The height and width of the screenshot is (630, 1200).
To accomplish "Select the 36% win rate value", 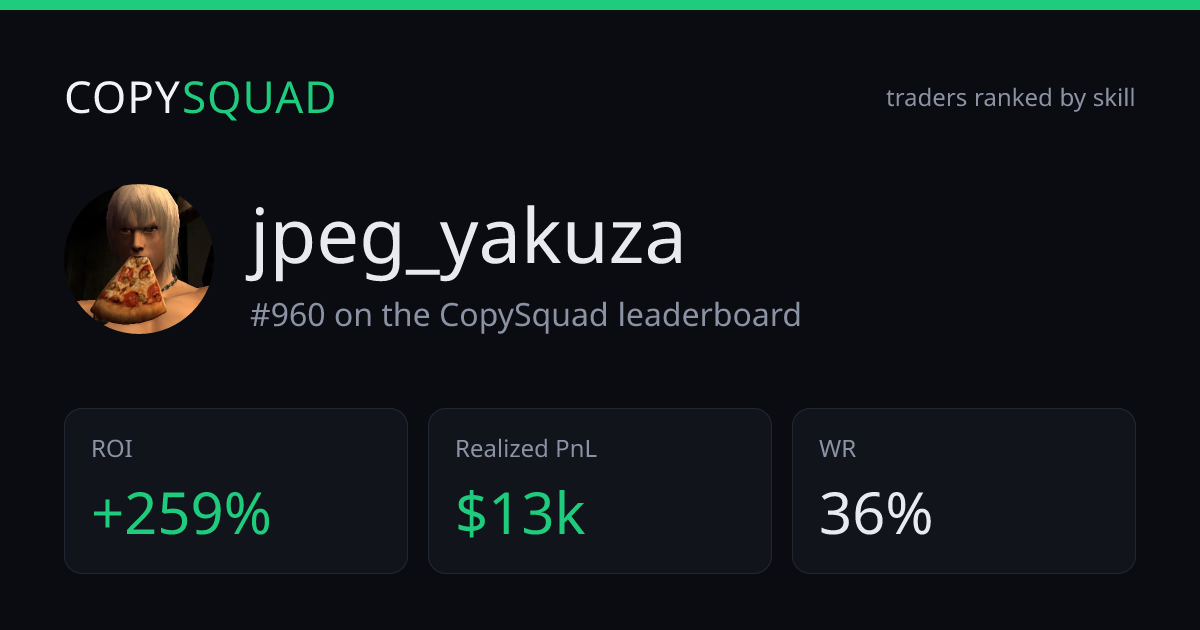I will coord(876,514).
